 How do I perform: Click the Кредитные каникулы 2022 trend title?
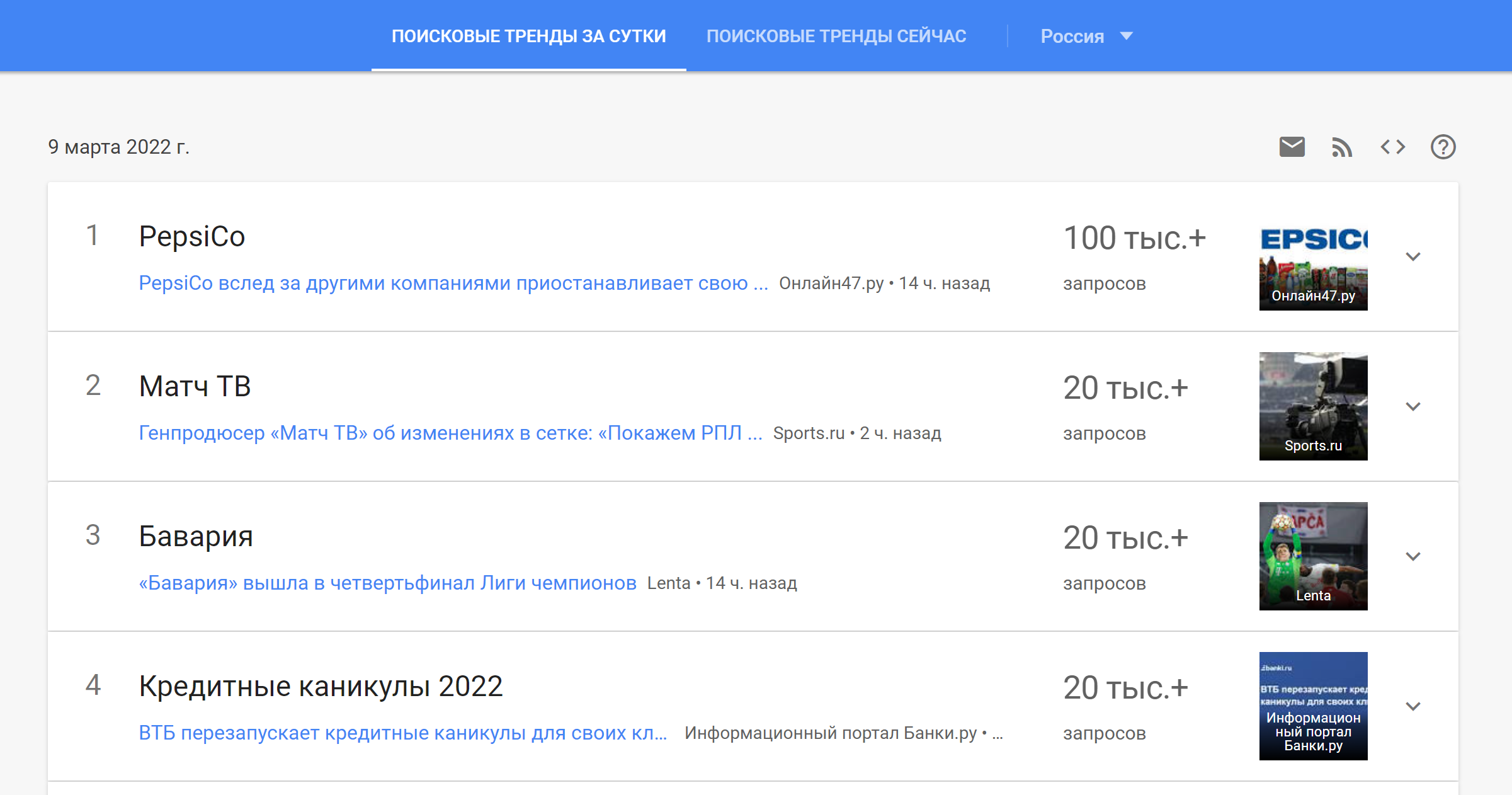[x=321, y=686]
